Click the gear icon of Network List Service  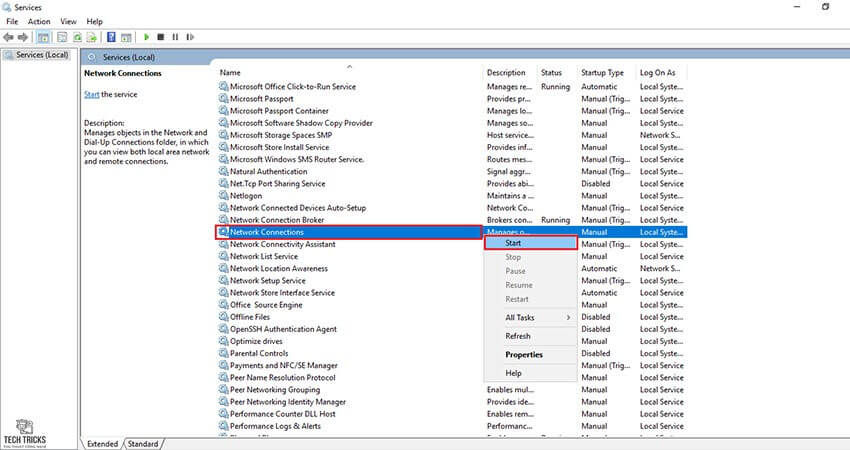223,256
